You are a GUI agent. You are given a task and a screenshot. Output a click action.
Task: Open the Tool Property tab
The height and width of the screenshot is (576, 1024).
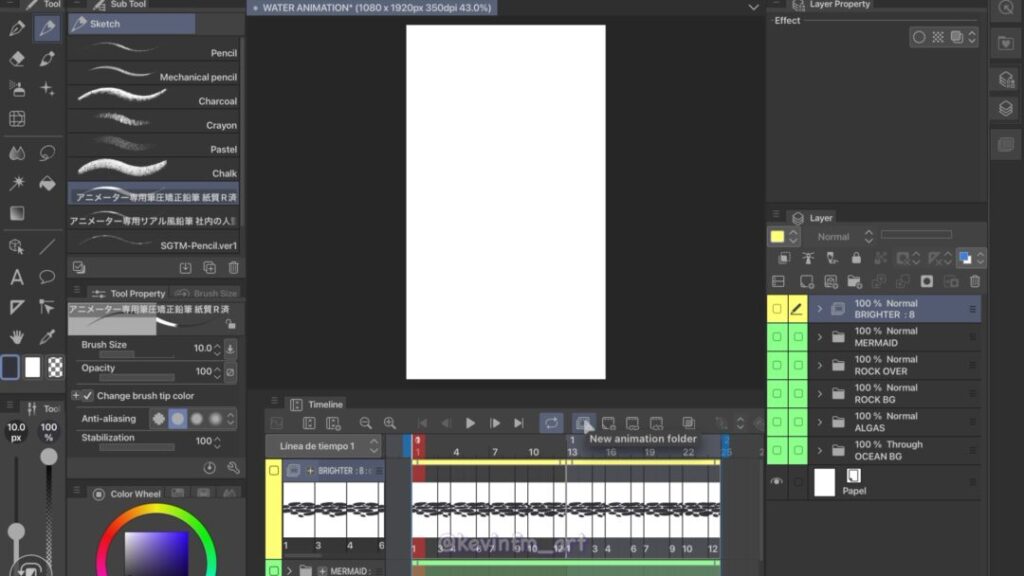point(129,293)
